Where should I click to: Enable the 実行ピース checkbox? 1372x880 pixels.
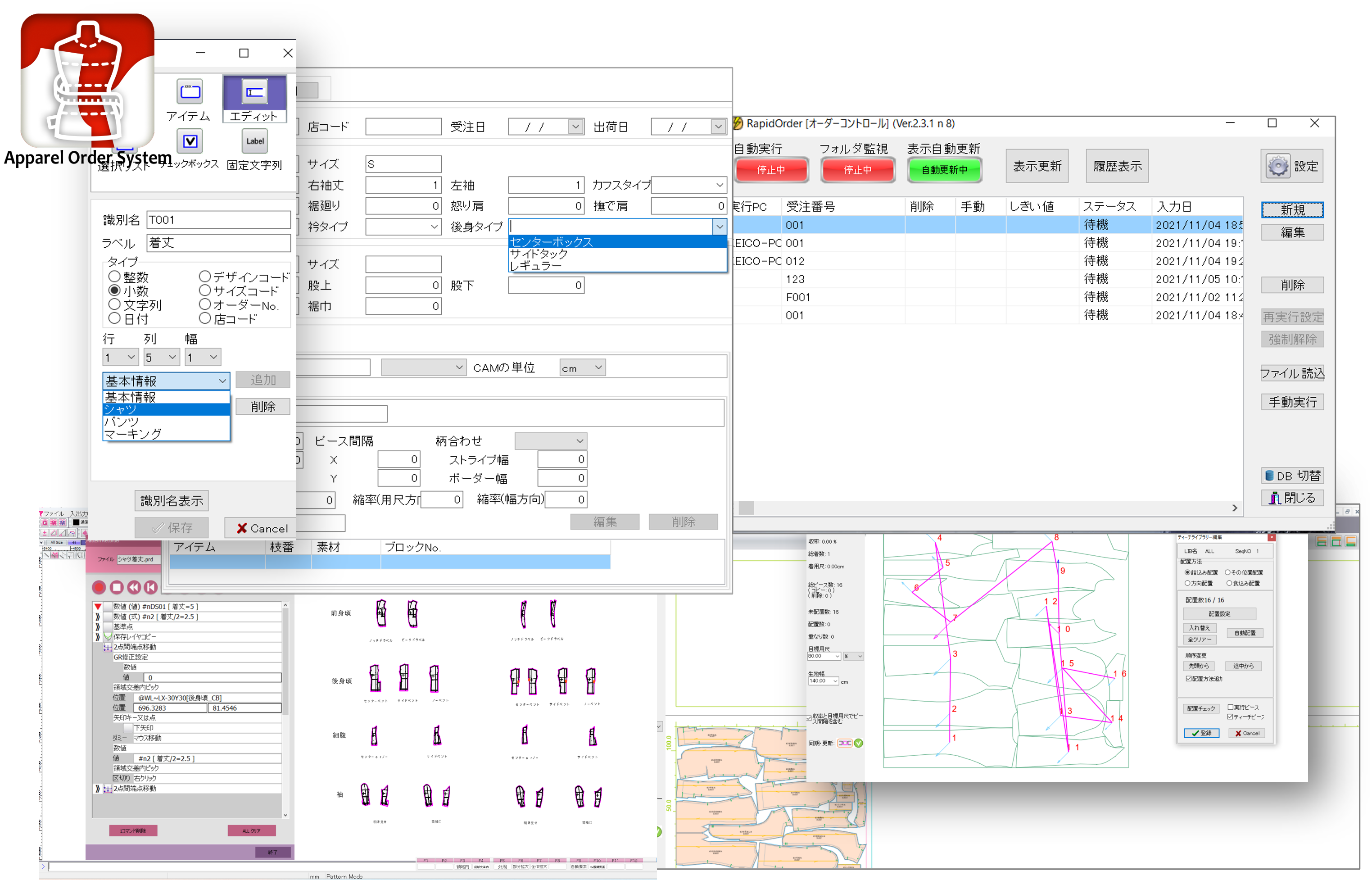pos(1230,707)
